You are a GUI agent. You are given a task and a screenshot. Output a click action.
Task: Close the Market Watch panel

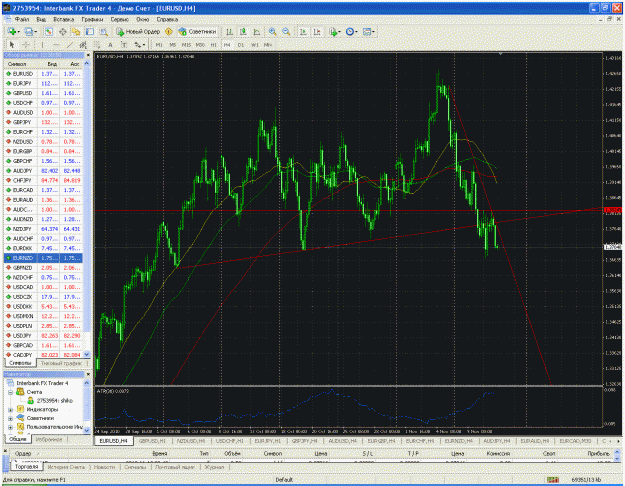88,55
